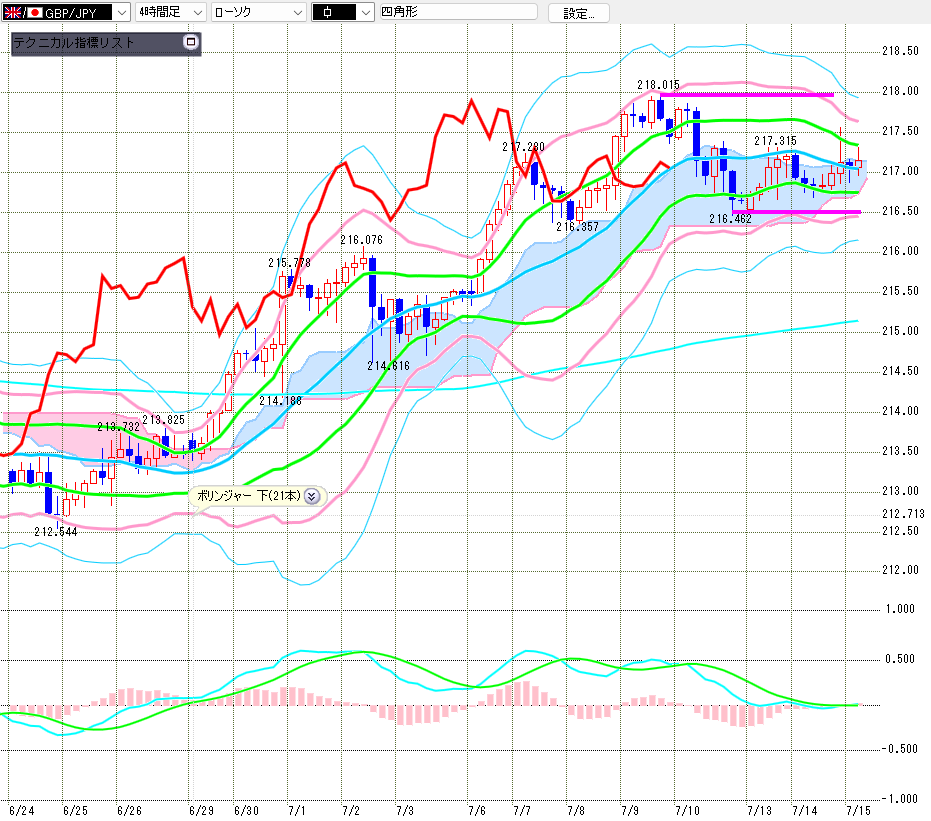The width and height of the screenshot is (931, 821).
Task: Click the MACD axis -0.500 label
Action: tap(900, 749)
